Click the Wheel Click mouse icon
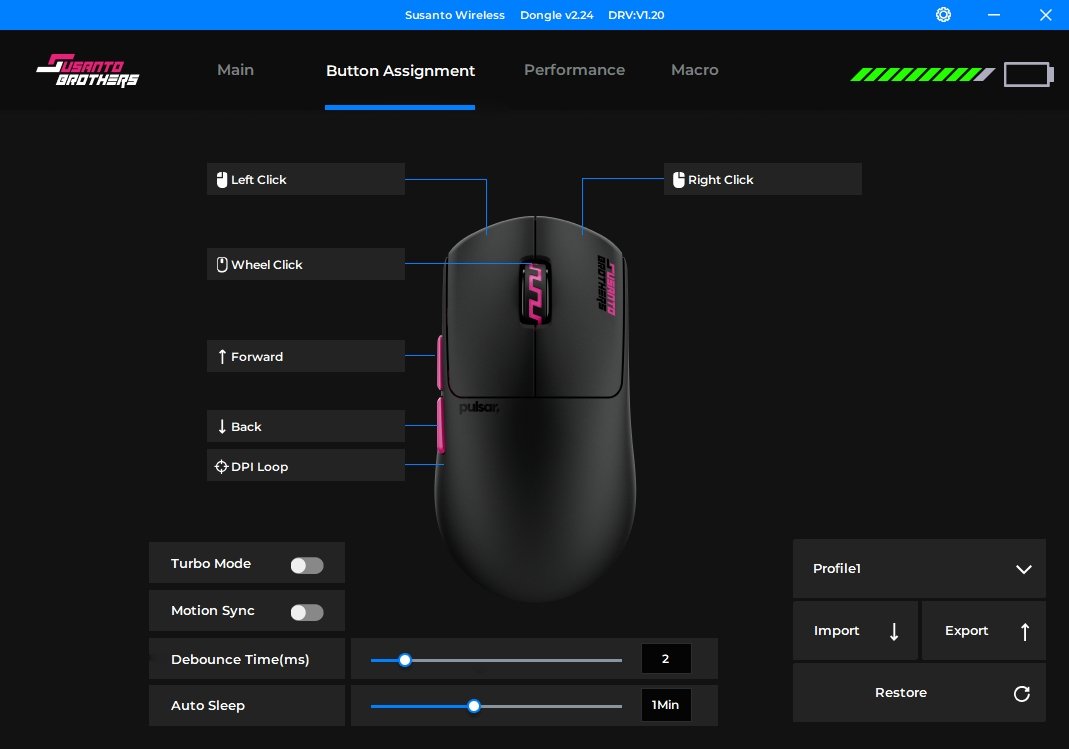Screen dimensions: 1069x749 (x=222, y=264)
